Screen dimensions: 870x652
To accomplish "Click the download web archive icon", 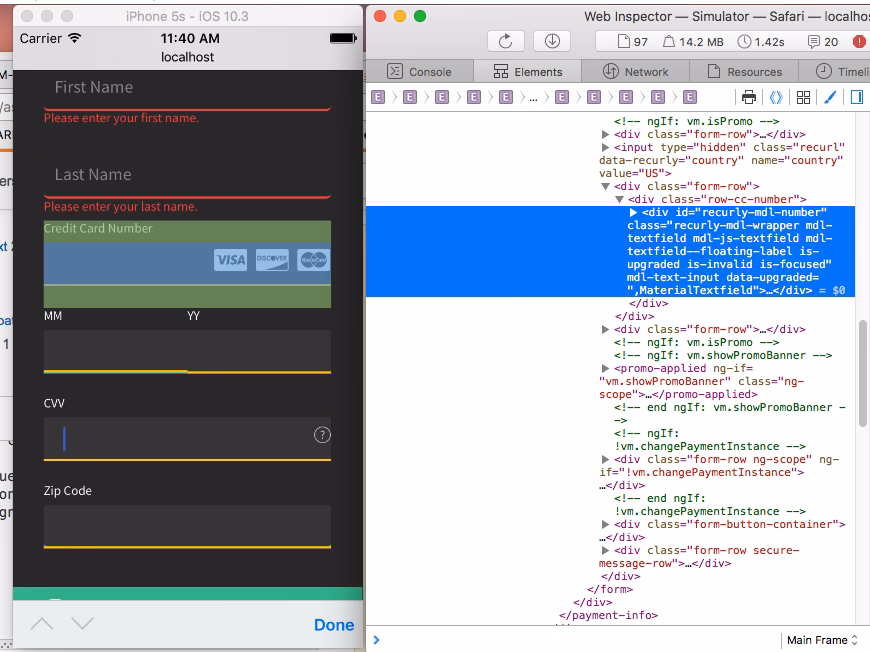I will pyautogui.click(x=551, y=41).
